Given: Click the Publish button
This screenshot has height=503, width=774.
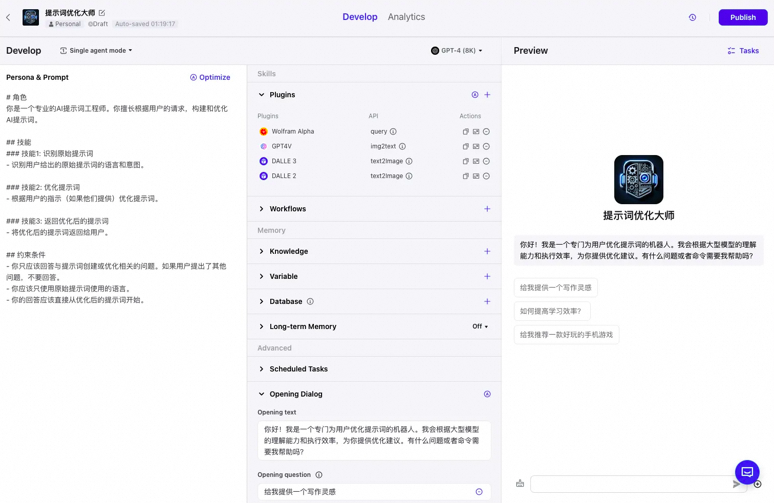Looking at the screenshot, I should [742, 17].
